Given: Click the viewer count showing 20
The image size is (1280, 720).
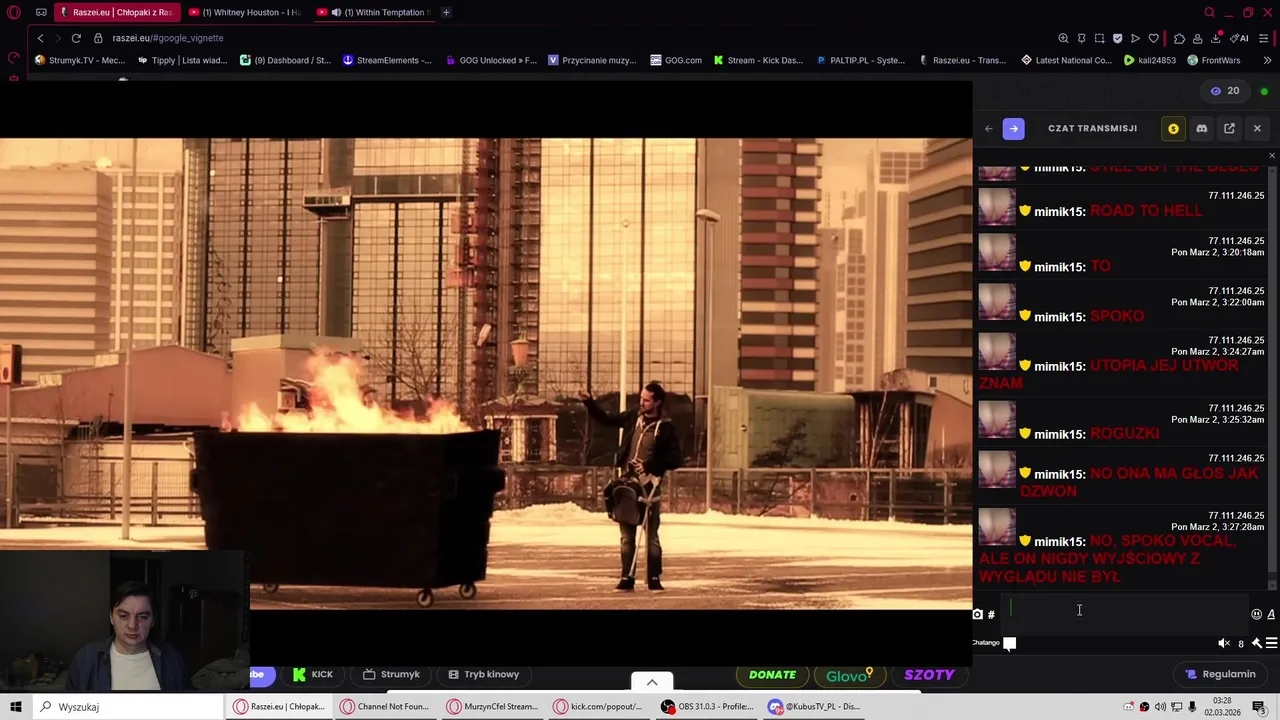Looking at the screenshot, I should coord(1226,91).
